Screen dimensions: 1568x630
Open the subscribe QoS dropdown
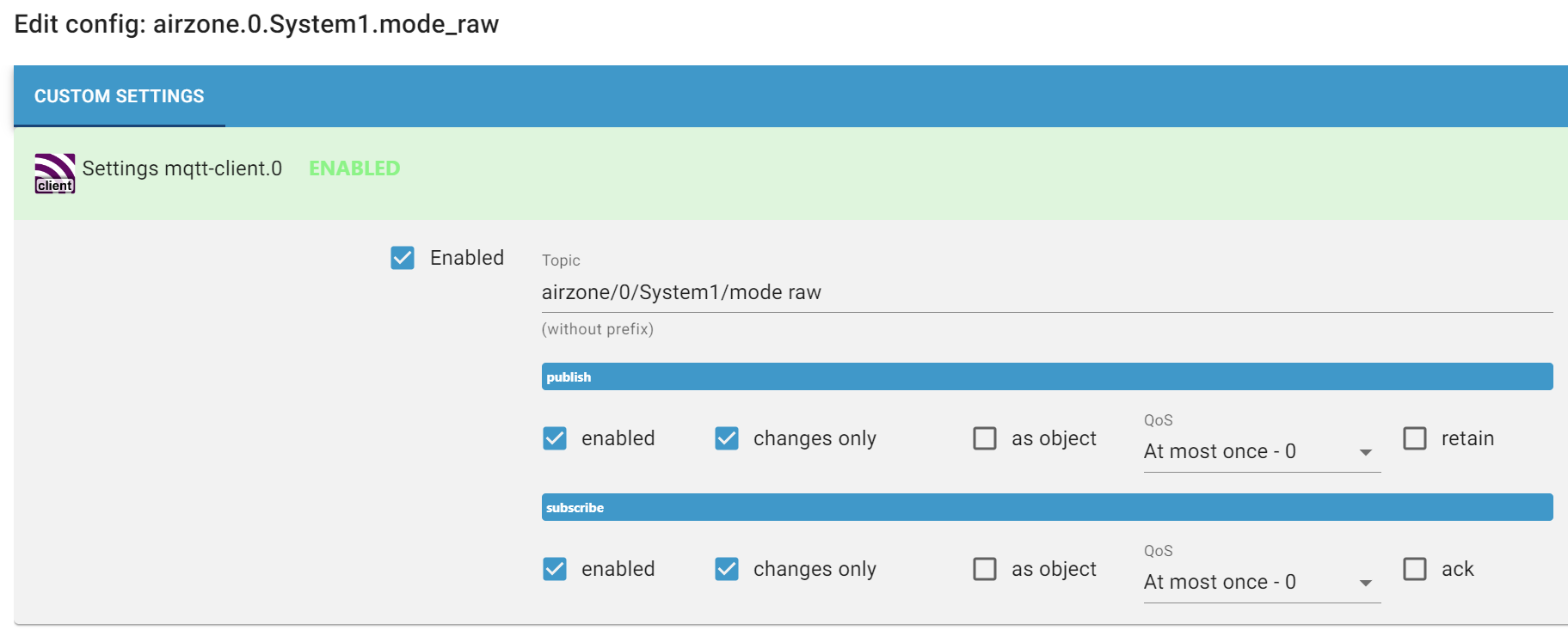click(1262, 582)
